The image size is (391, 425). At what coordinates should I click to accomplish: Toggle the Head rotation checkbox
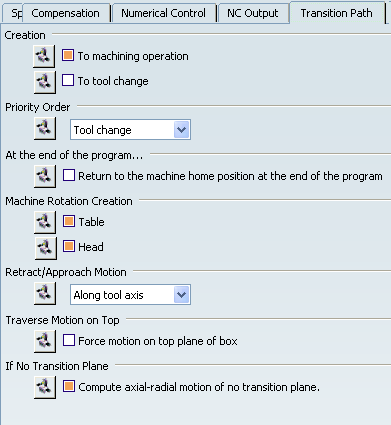[69, 246]
